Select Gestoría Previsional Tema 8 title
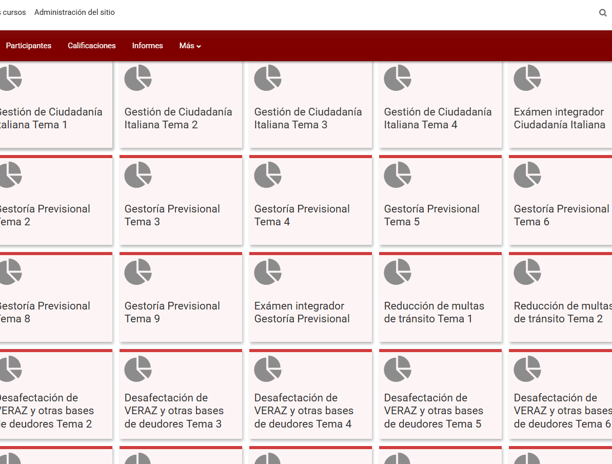The width and height of the screenshot is (612, 464). point(45,312)
